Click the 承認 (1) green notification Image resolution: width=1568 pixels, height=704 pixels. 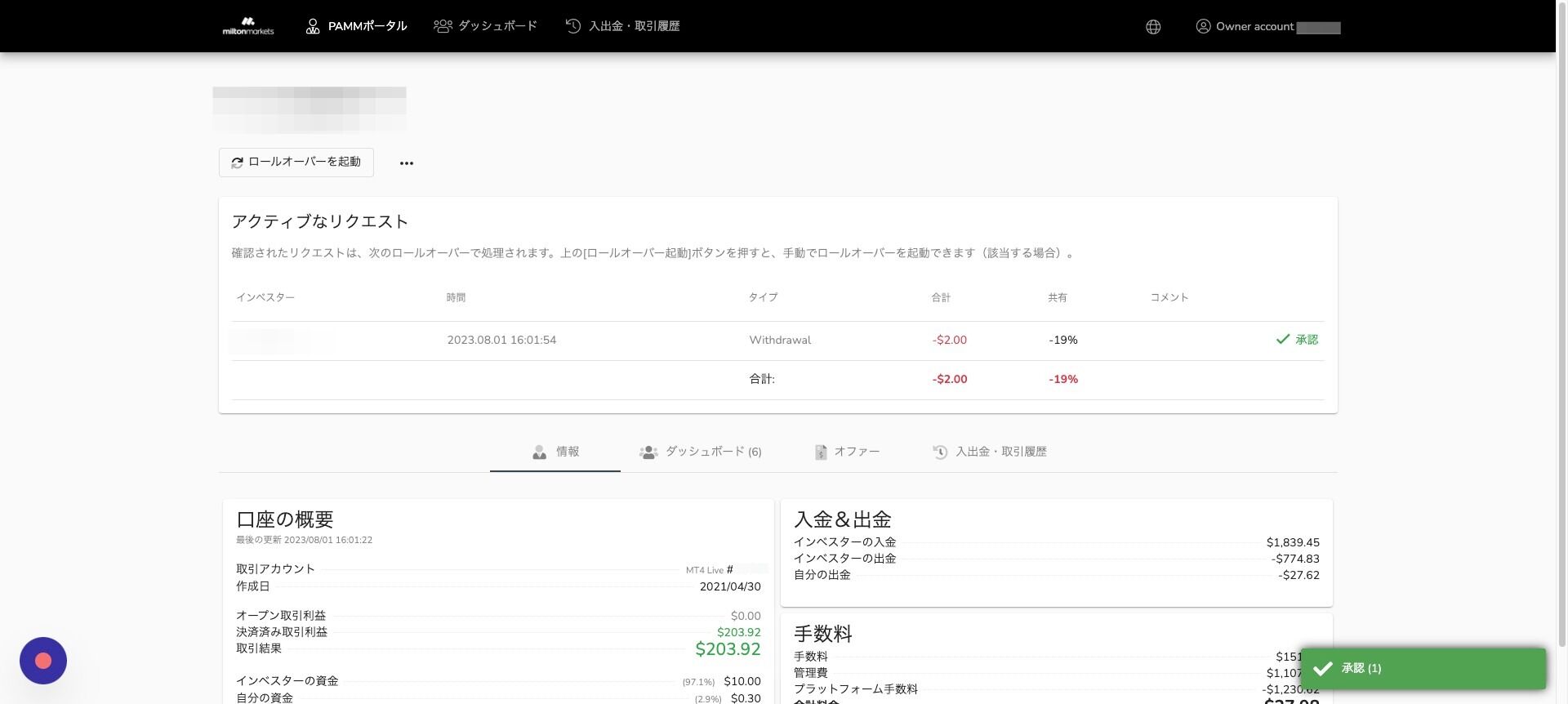[x=1423, y=668]
